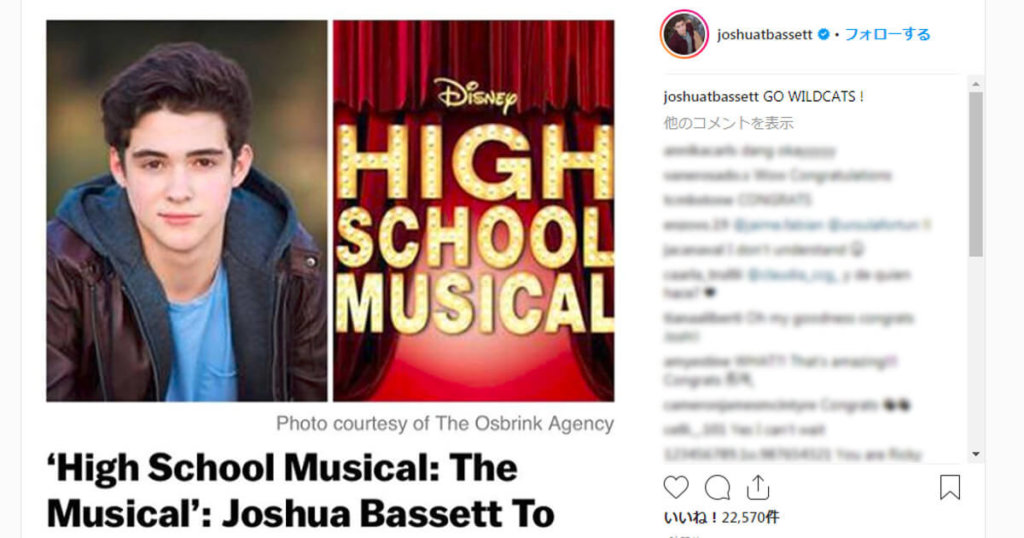The width and height of the screenshot is (1024, 538).
Task: Click the joshuatbassett name in the caption
Action: [711, 97]
